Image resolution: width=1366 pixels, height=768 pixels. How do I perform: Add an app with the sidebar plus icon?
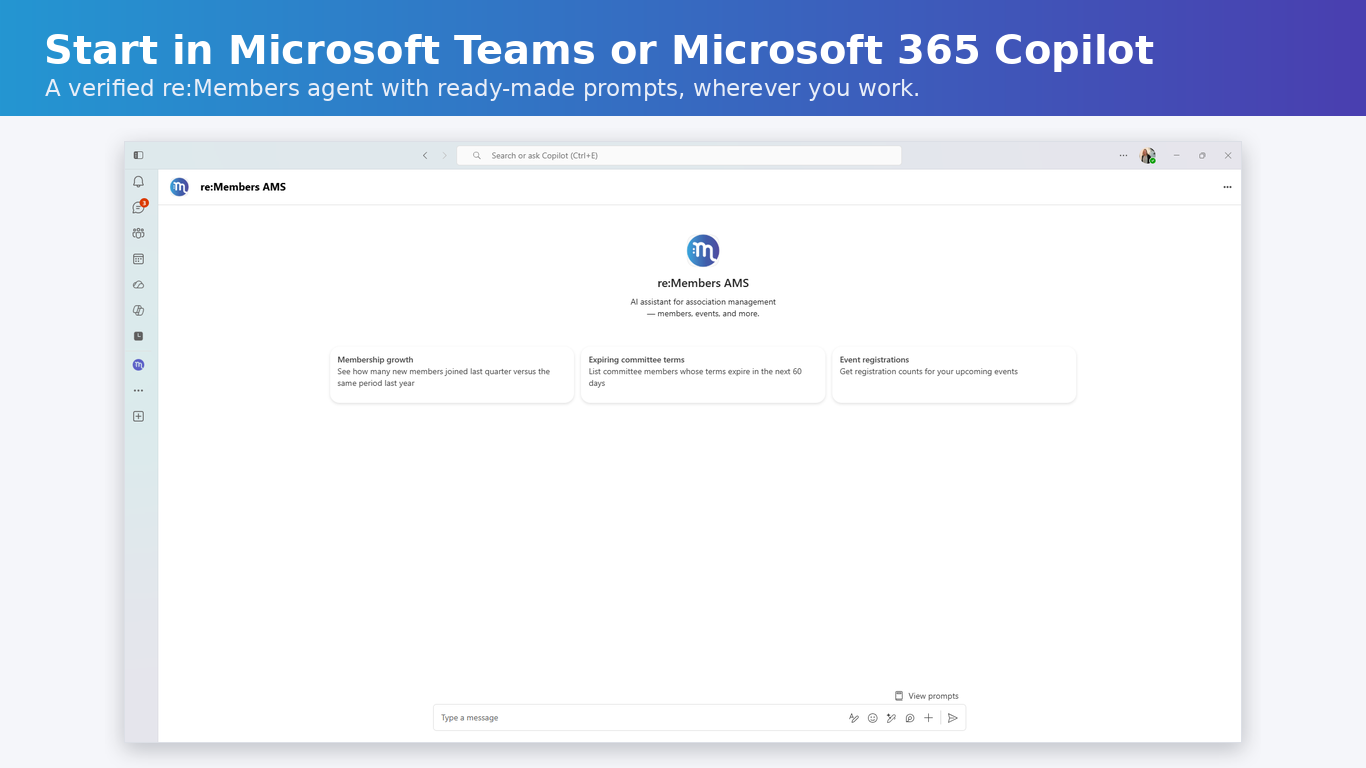tap(138, 416)
